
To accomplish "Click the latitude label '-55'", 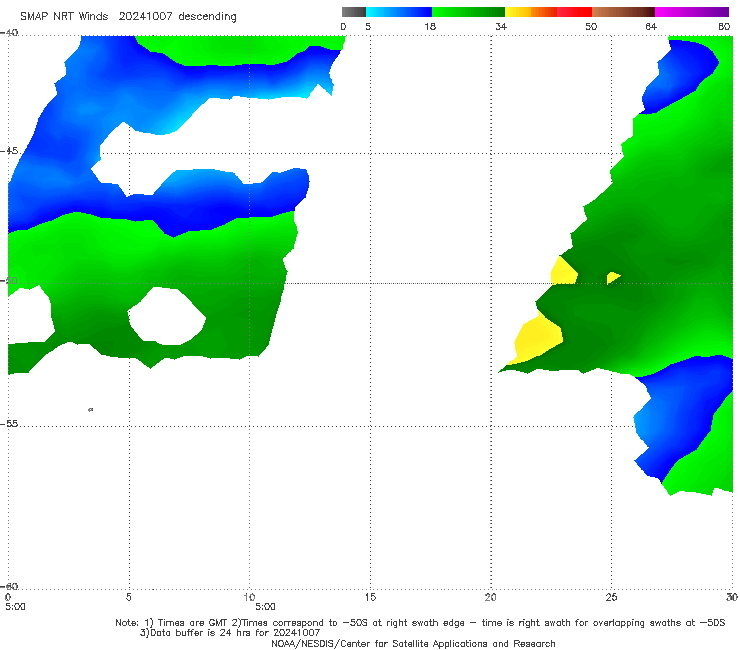I will click(9, 424).
